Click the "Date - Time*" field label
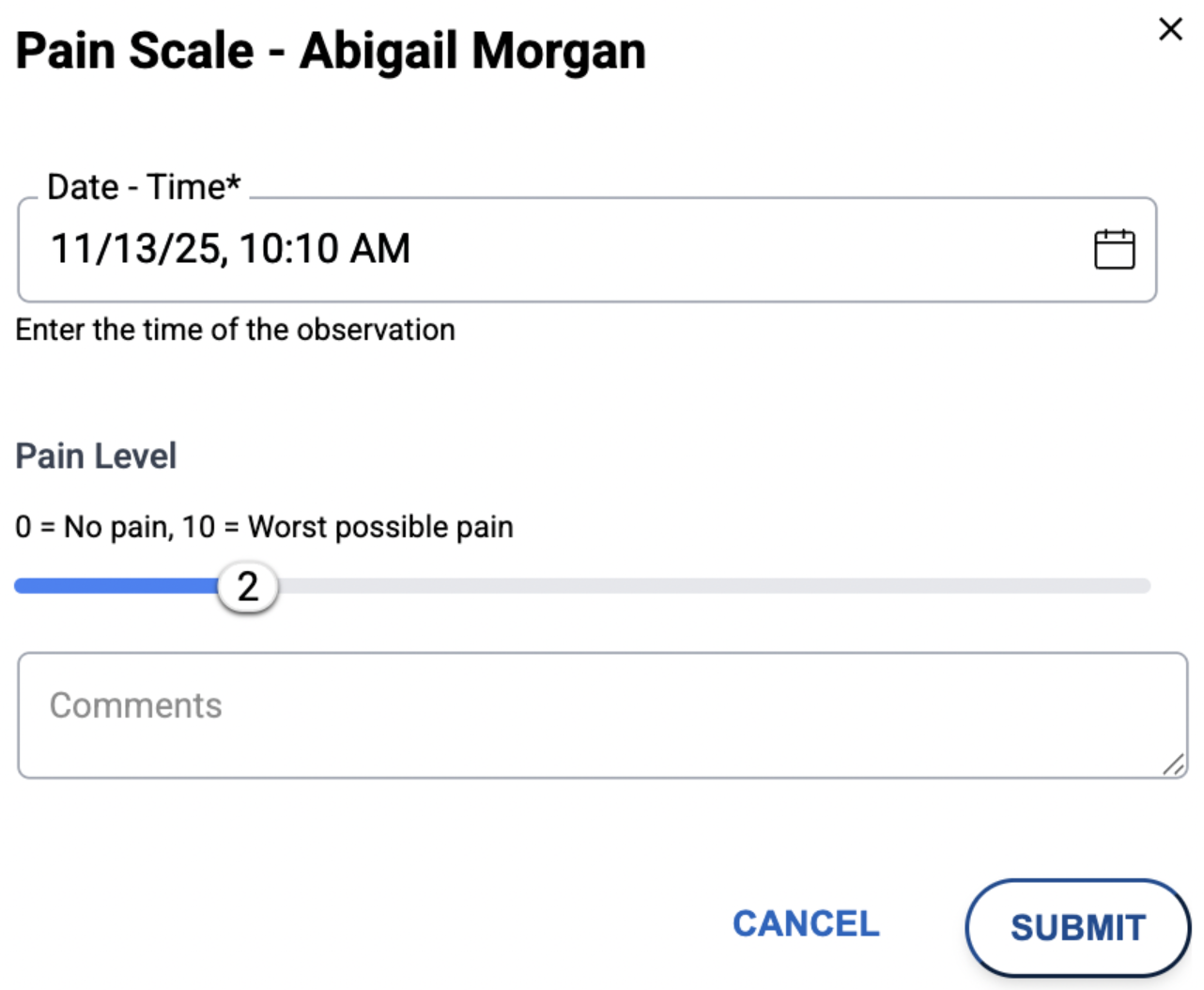This screenshot has height=990, width=1204. [x=144, y=187]
